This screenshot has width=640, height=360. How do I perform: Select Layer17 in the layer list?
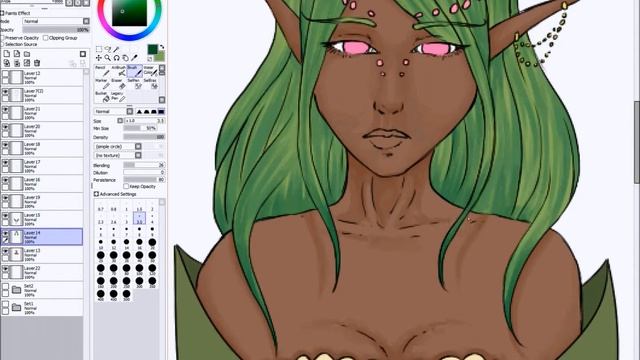point(42,166)
